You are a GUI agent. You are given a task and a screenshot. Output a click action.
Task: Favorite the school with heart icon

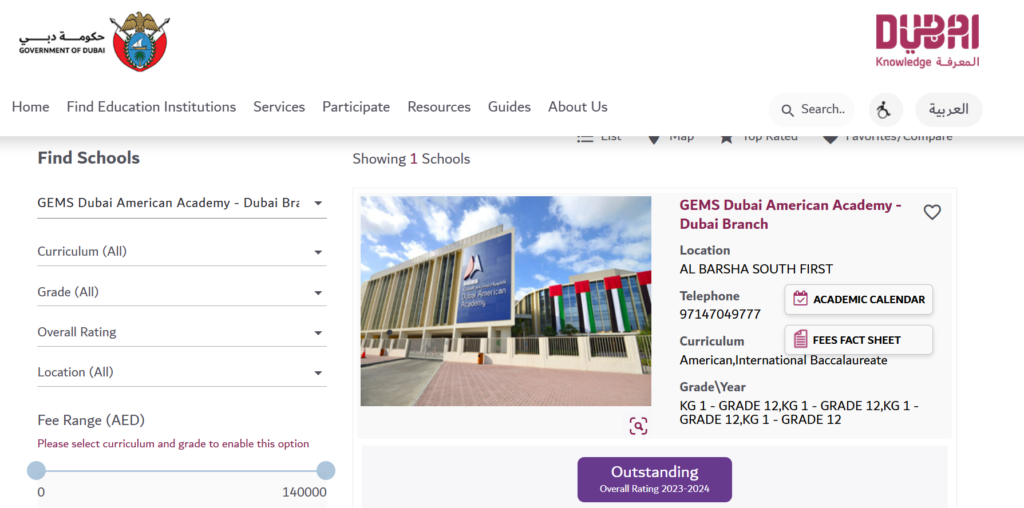click(x=932, y=212)
